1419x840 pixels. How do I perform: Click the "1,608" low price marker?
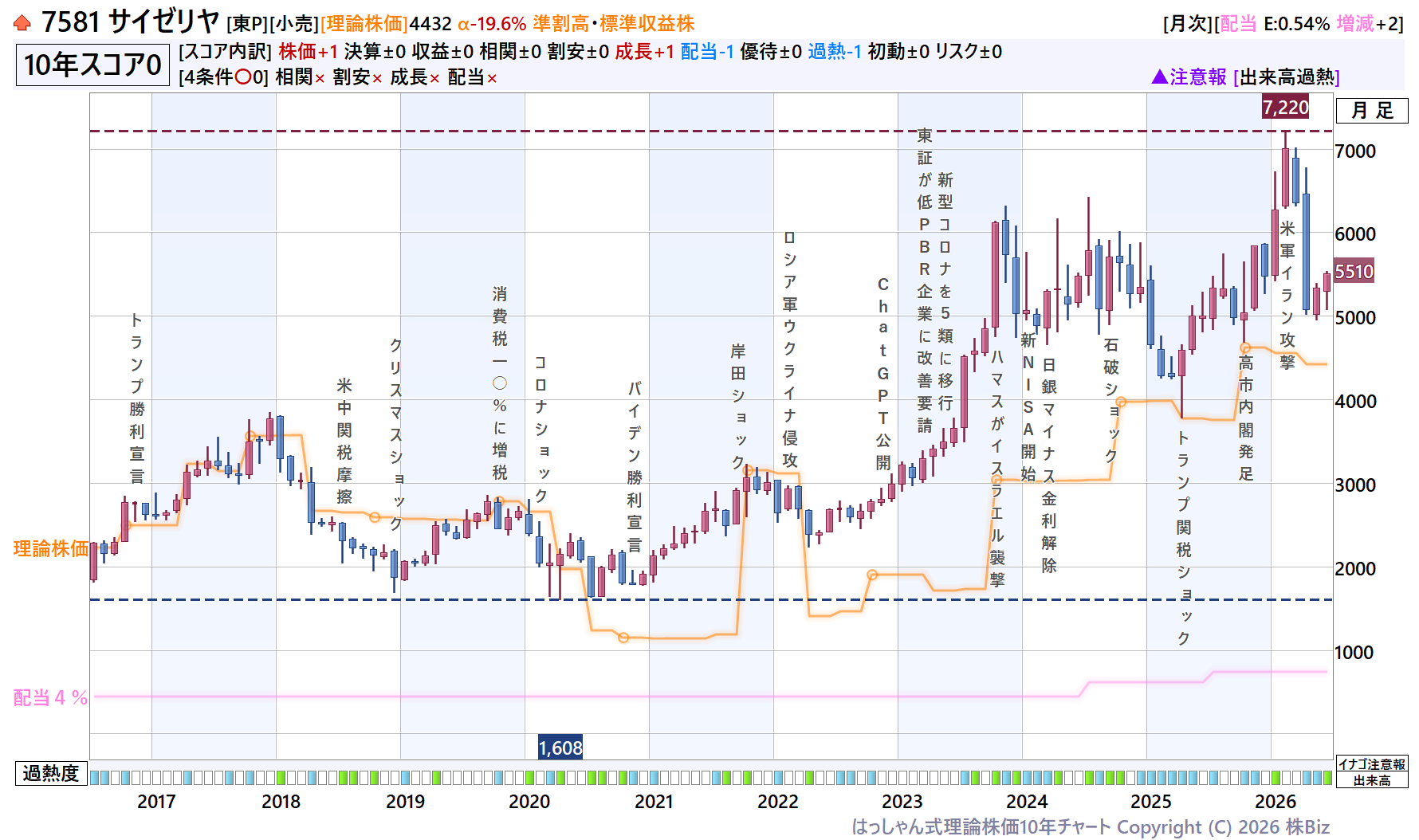(x=560, y=748)
